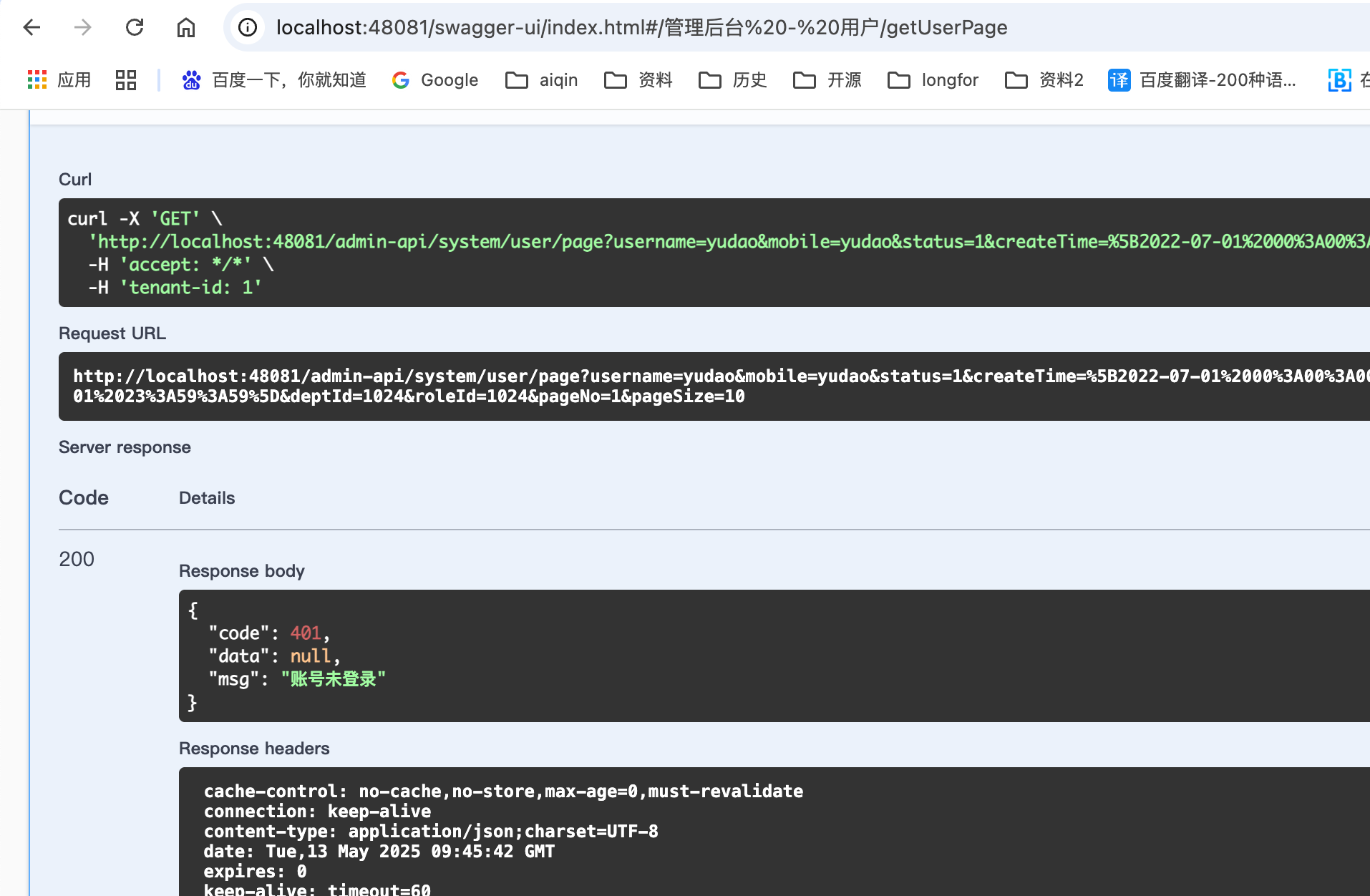This screenshot has width=1370, height=896.
Task: Open the 资料2 bookmark folder
Action: [x=1044, y=79]
